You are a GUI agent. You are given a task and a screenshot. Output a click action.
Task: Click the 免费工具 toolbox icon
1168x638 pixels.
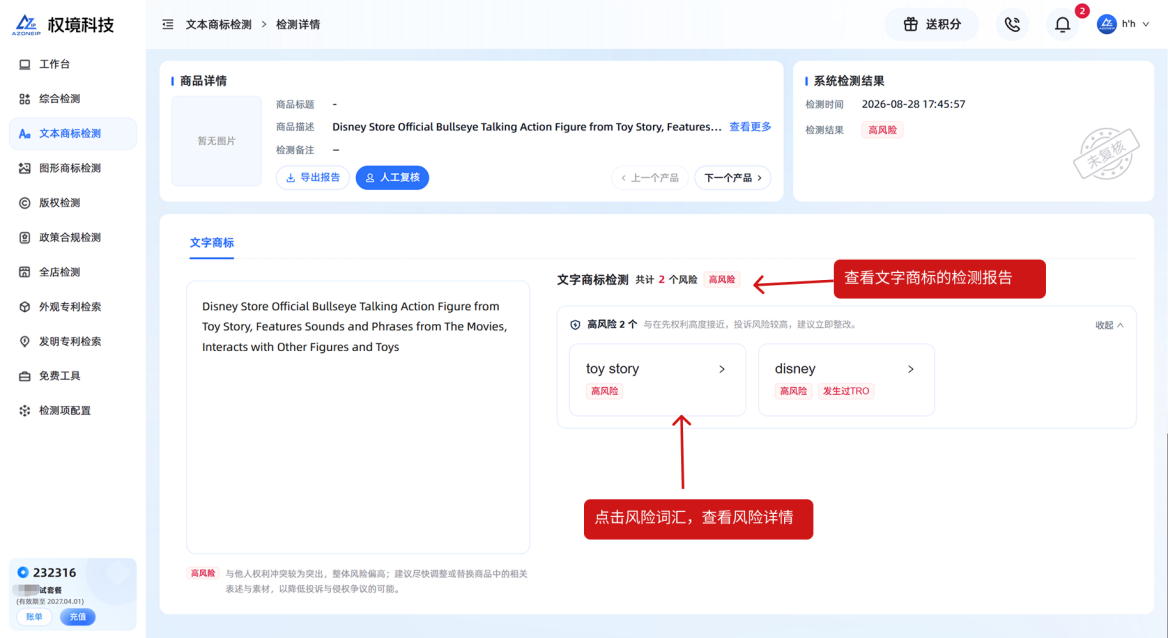point(25,376)
